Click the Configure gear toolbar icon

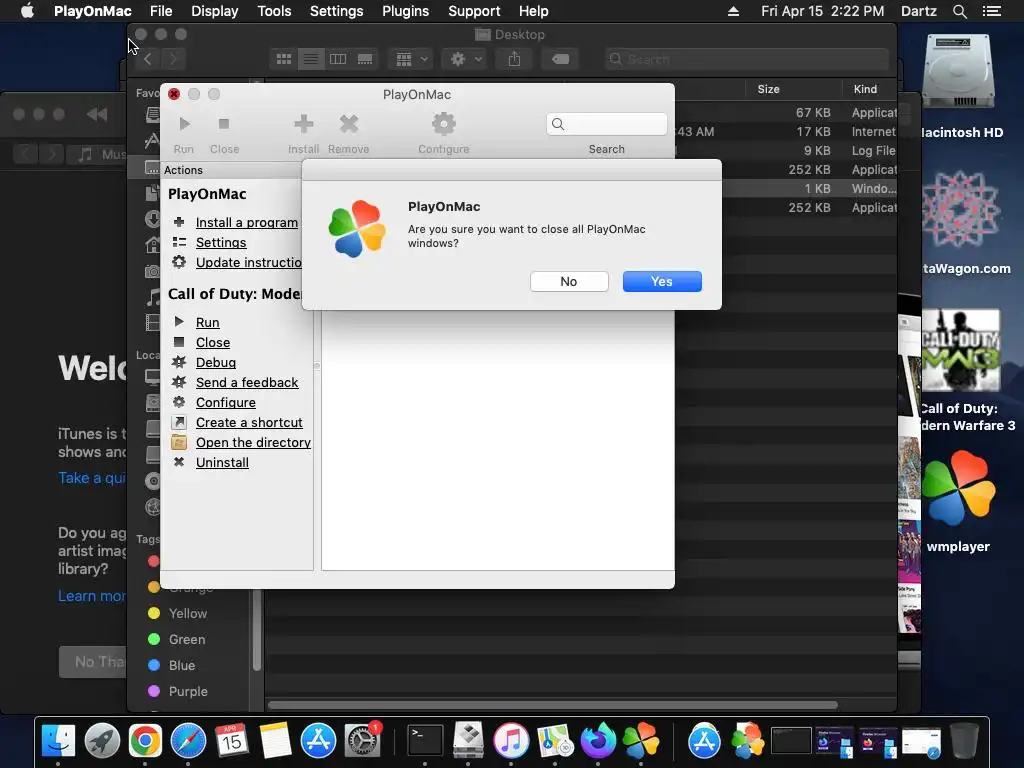click(443, 123)
